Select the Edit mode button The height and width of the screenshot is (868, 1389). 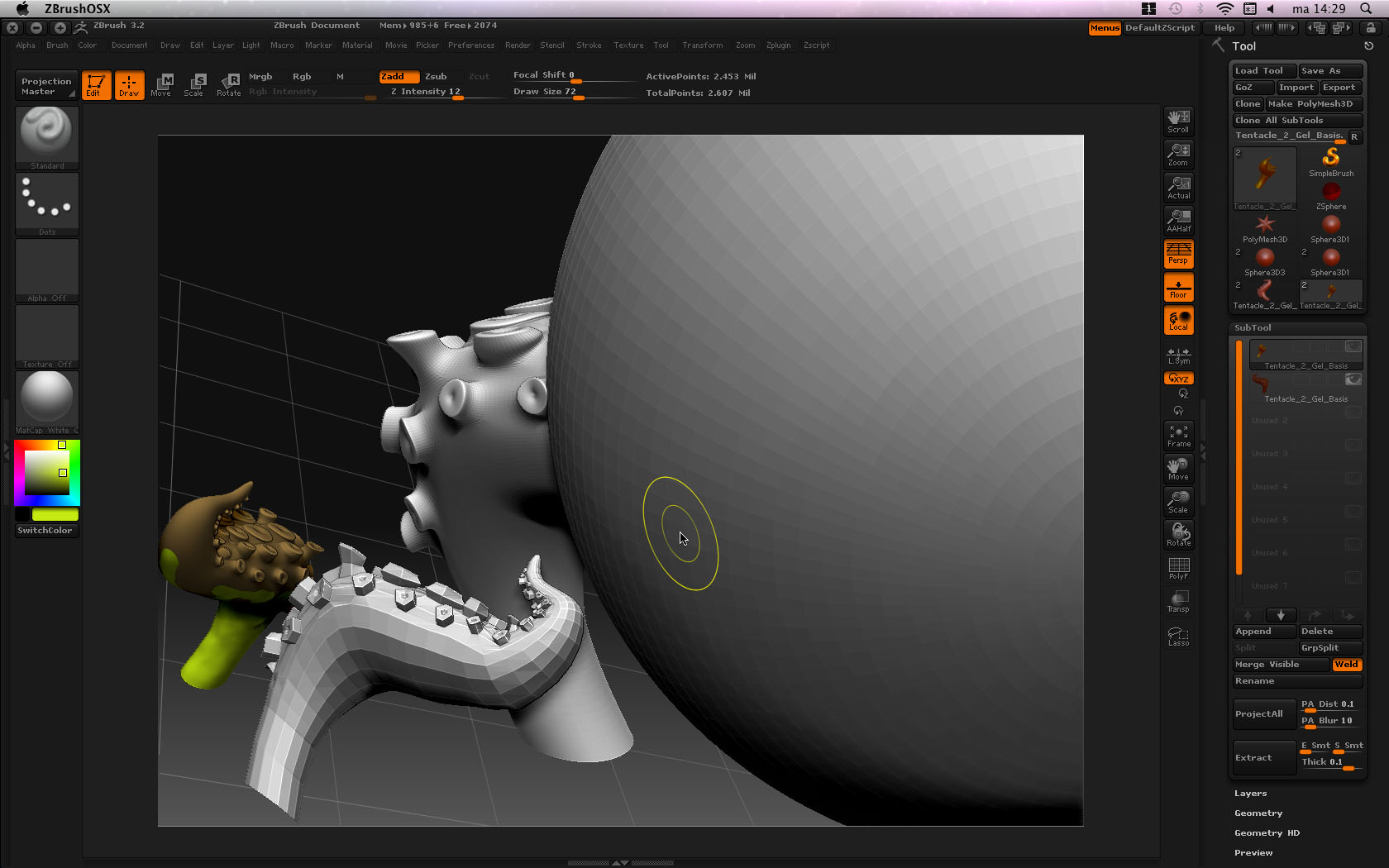pyautogui.click(x=96, y=84)
